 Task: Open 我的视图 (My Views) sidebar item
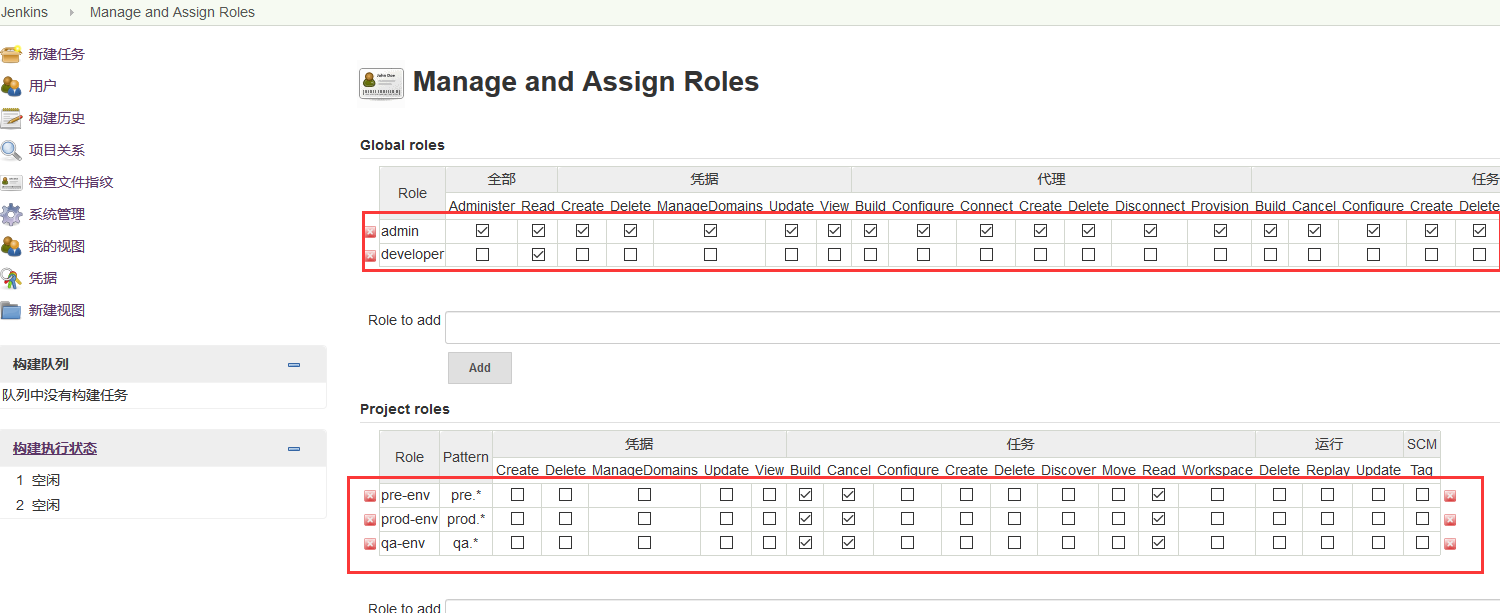click(56, 246)
